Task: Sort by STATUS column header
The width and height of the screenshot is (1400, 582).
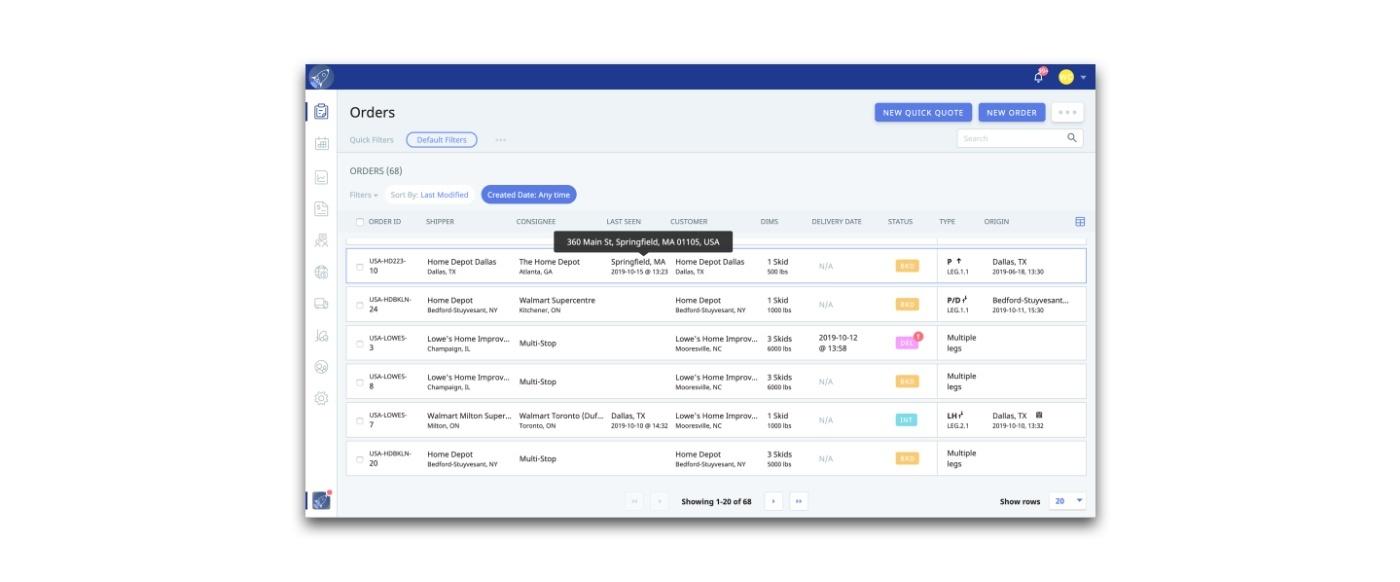Action: 900,222
